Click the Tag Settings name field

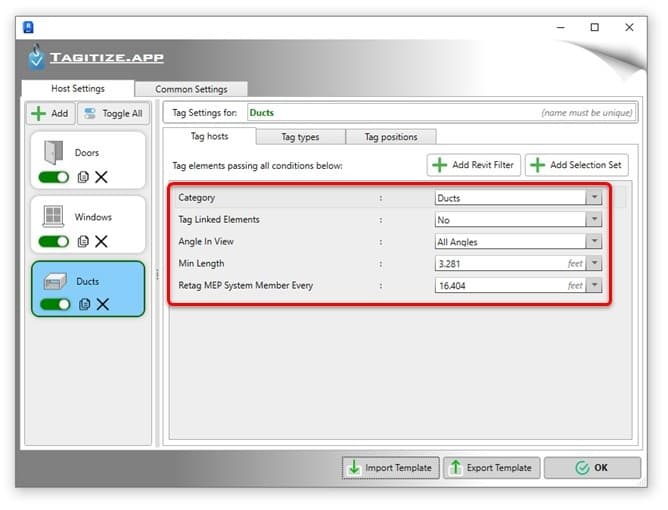click(441, 113)
